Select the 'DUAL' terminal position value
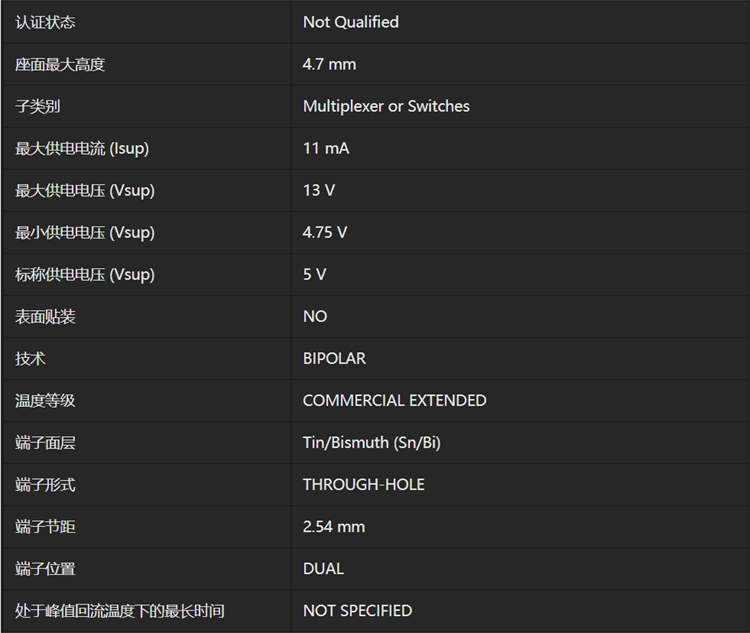750x633 pixels. tap(323, 568)
